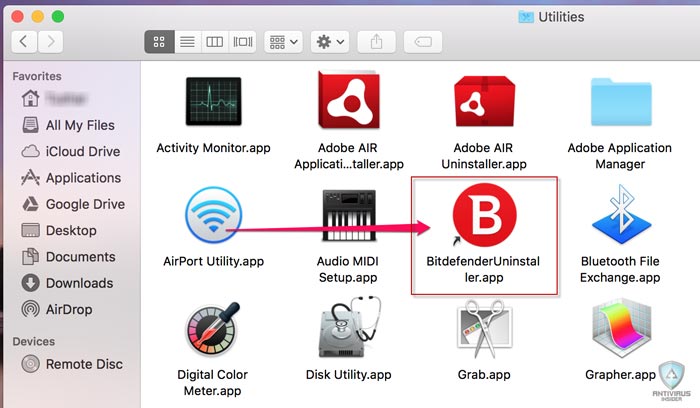Select the Disk Utility.app icon
Screen dimensions: 700x408
tap(350, 327)
